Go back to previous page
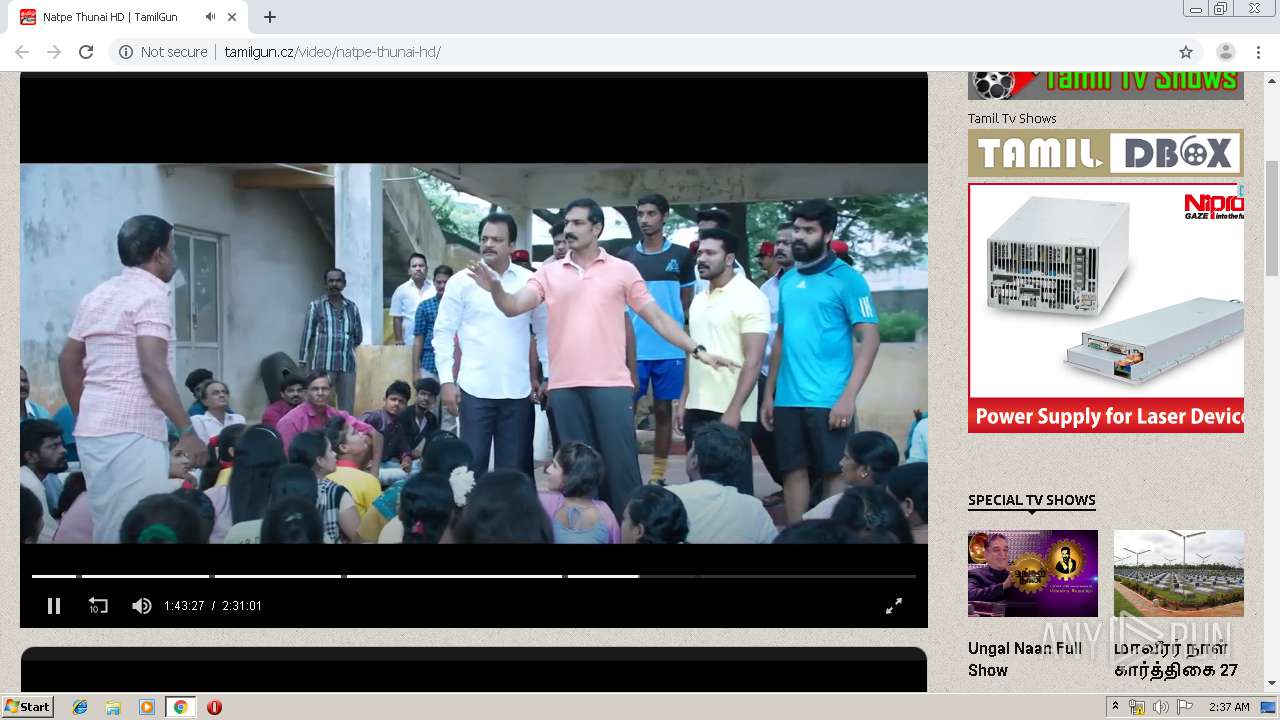The image size is (1280, 720). click(22, 52)
